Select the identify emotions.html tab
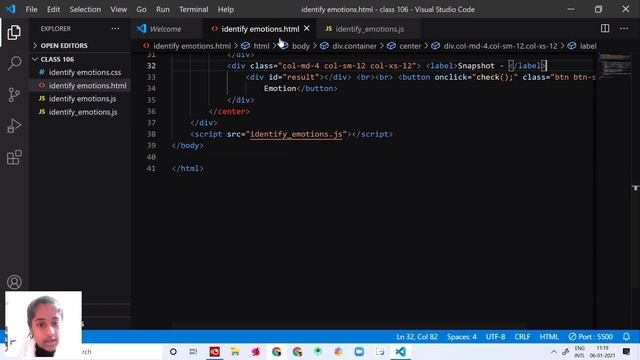The image size is (640, 360). tap(260, 29)
